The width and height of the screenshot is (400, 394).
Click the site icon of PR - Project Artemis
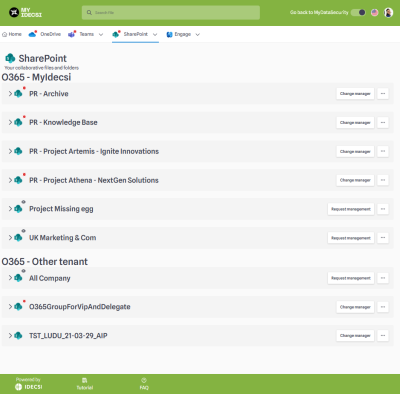coord(18,151)
